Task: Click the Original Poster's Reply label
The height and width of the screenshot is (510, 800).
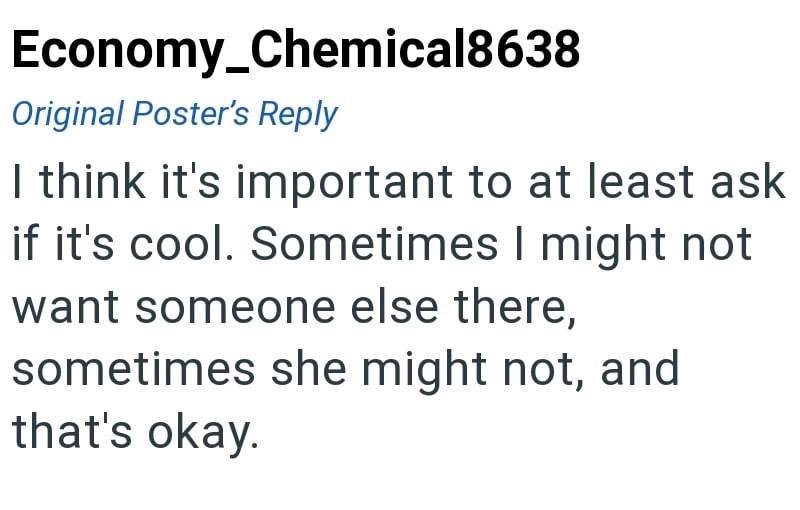Action: pyautogui.click(x=174, y=114)
